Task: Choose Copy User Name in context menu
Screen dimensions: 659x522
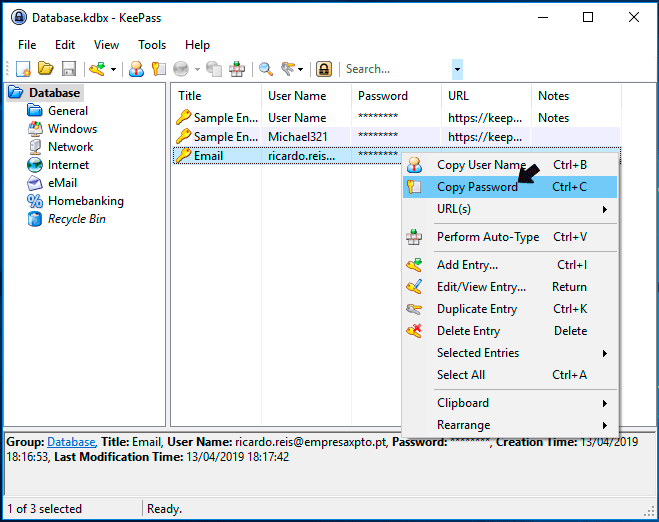Action: coord(509,165)
